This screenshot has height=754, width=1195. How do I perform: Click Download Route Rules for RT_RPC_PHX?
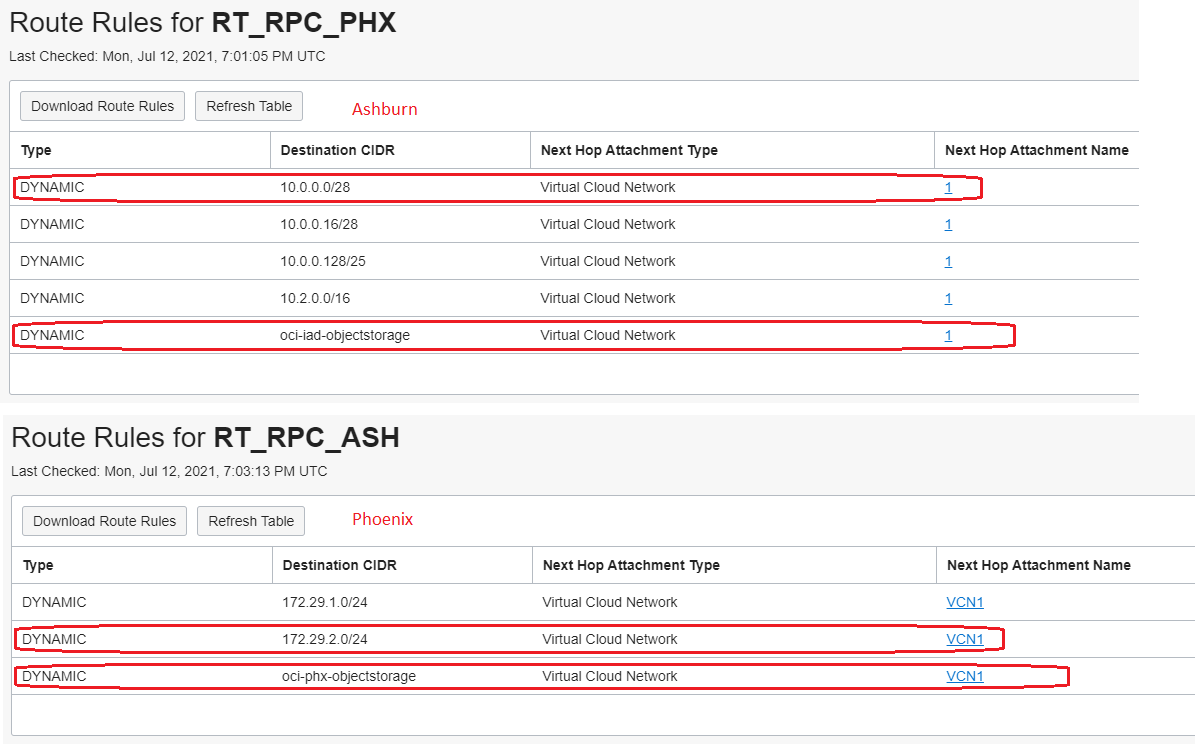click(102, 106)
